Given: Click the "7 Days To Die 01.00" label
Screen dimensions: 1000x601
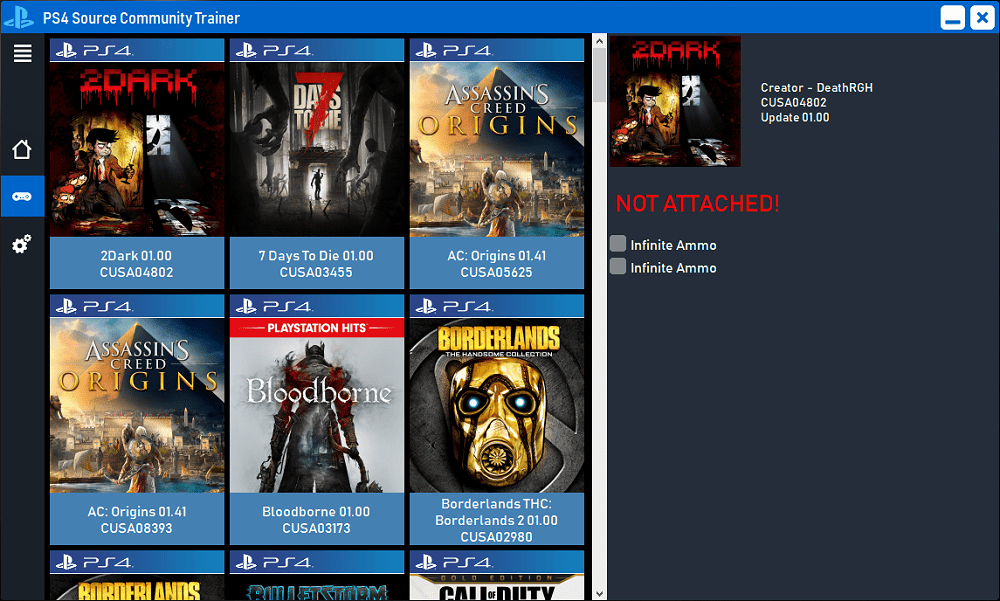Looking at the screenshot, I should (x=316, y=256).
